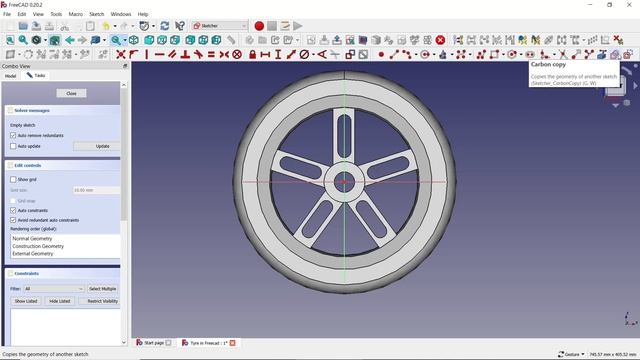Viewport: 640px width, 360px height.
Task: Expand the undo history dropdown arrow
Action: (x=115, y=26)
